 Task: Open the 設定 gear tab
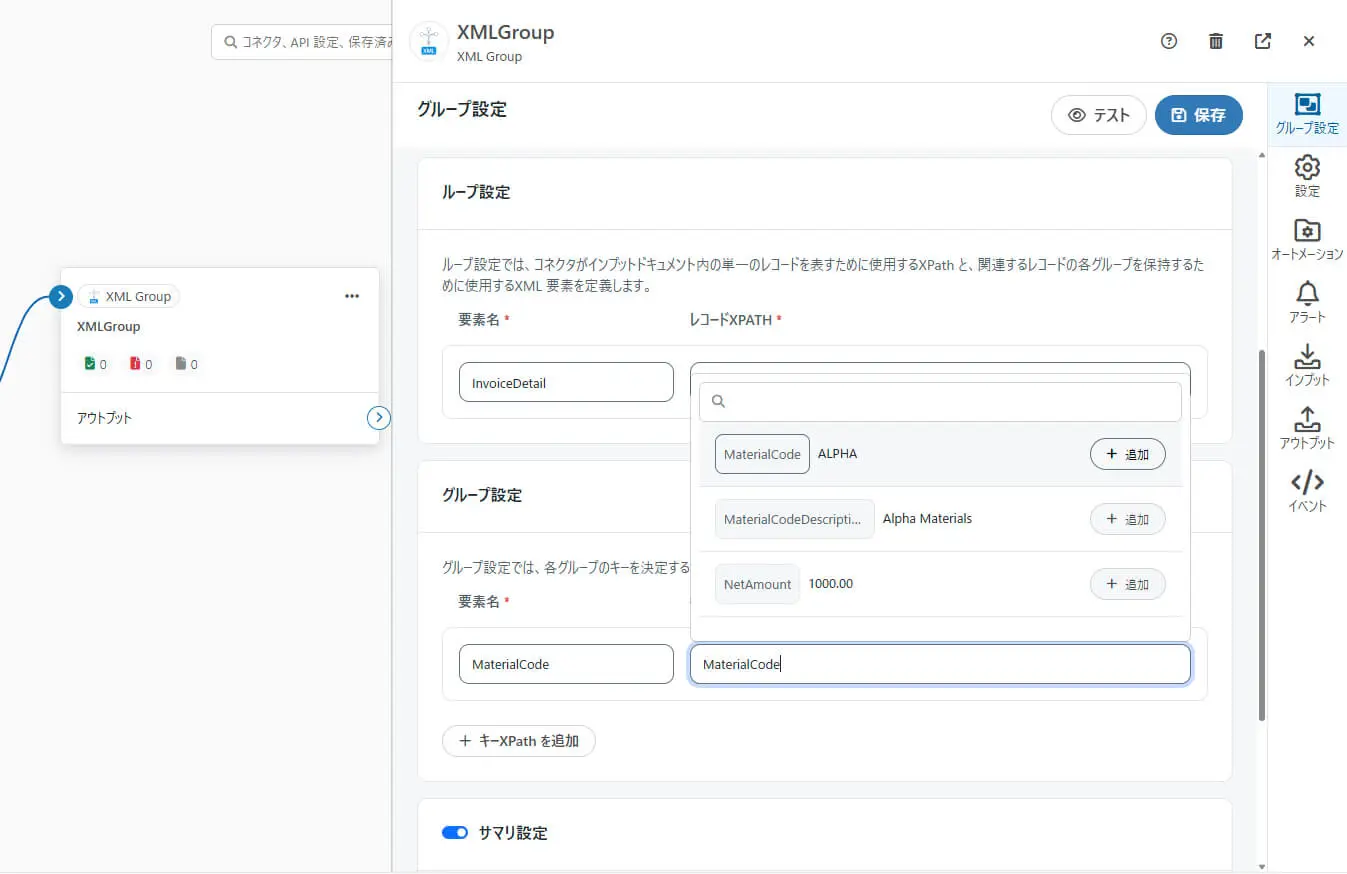point(1307,177)
